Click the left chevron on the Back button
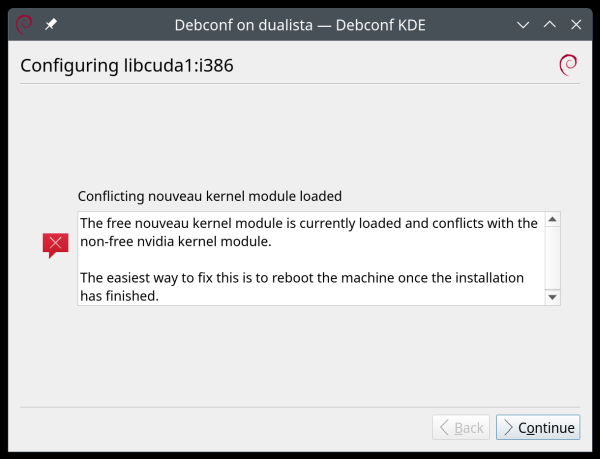This screenshot has height=459, width=600. (445, 428)
